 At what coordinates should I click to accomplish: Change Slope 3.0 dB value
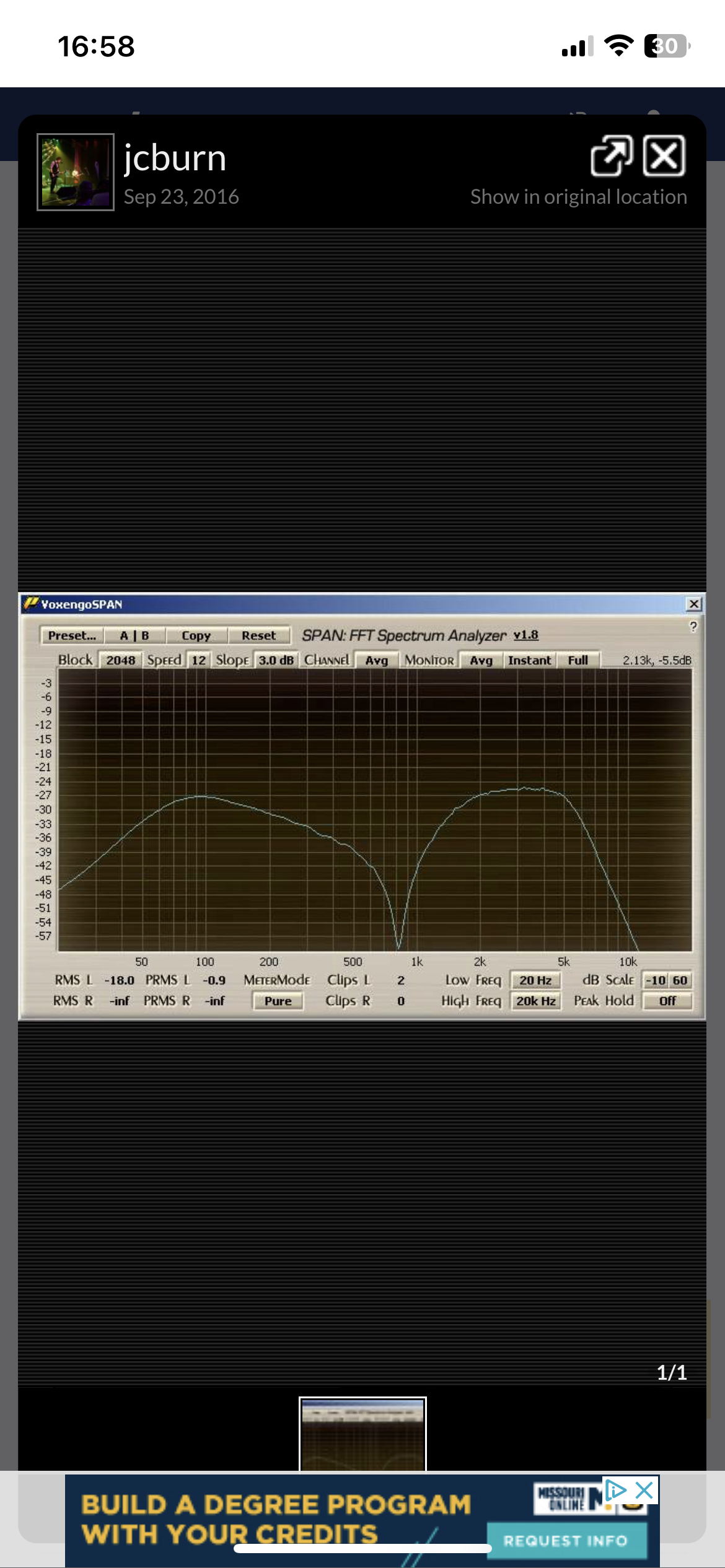click(276, 660)
